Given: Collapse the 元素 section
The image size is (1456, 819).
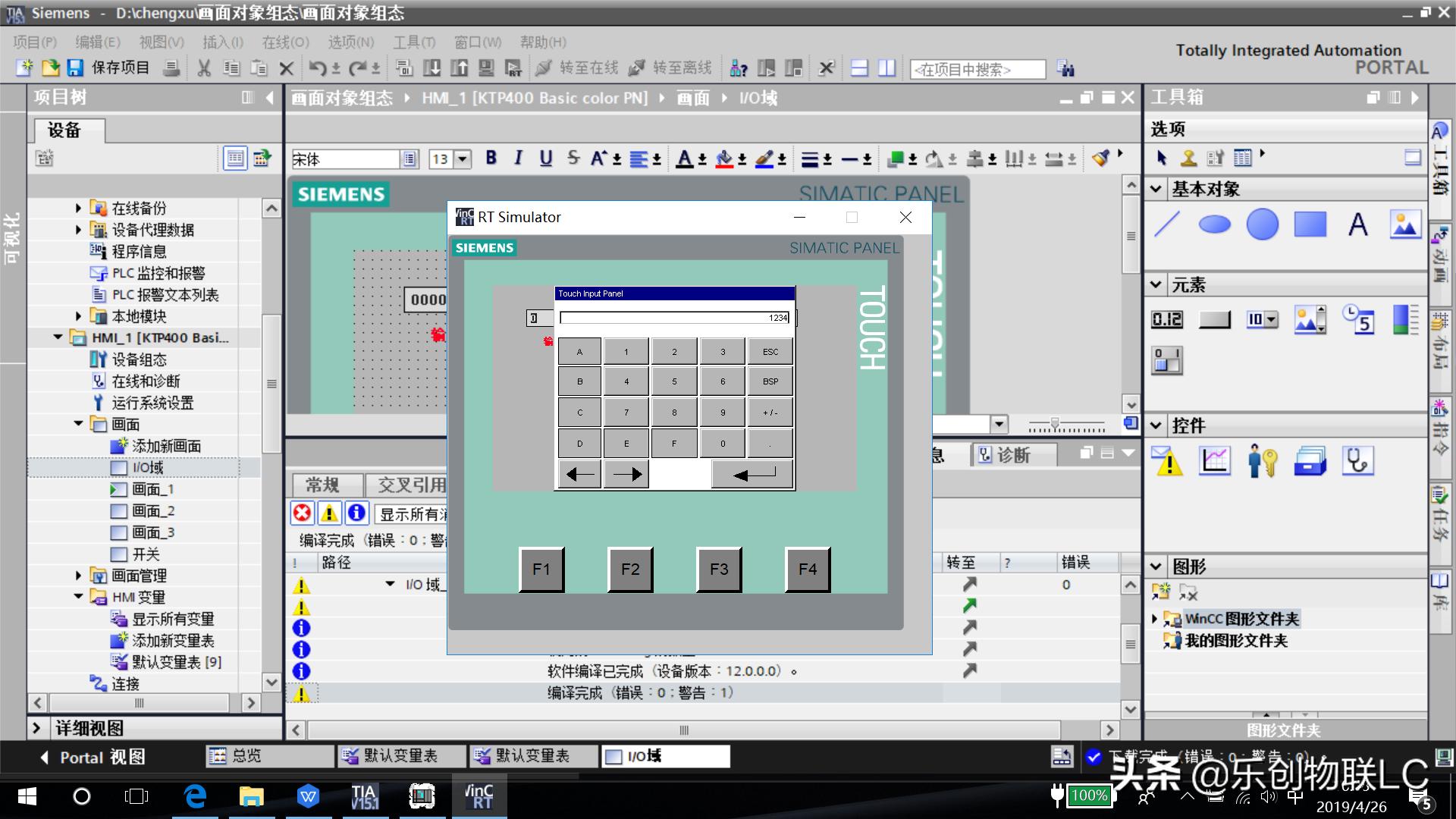Looking at the screenshot, I should click(x=1156, y=285).
